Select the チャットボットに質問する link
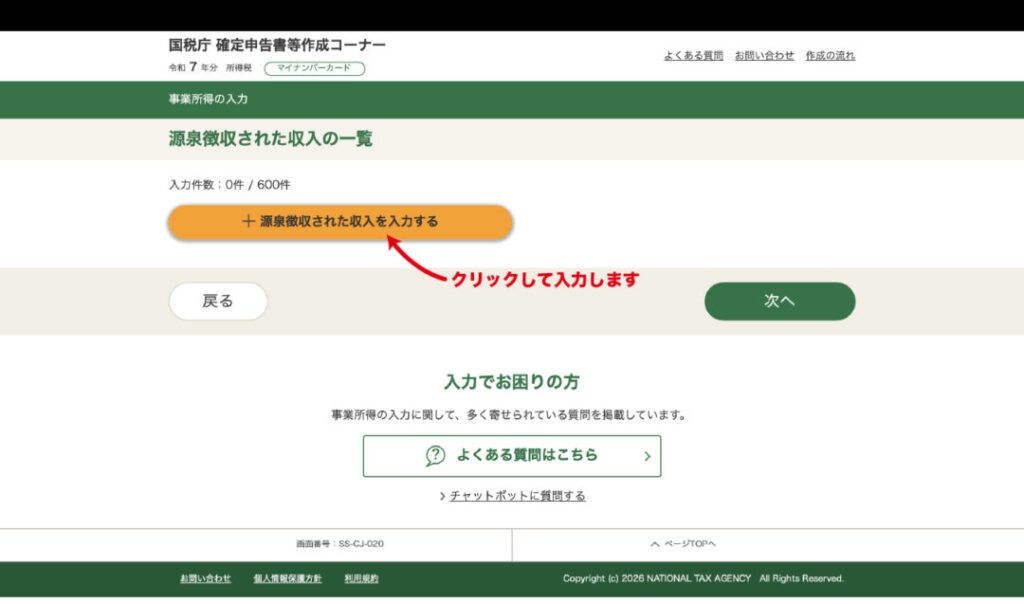The width and height of the screenshot is (1024, 604). 517,496
